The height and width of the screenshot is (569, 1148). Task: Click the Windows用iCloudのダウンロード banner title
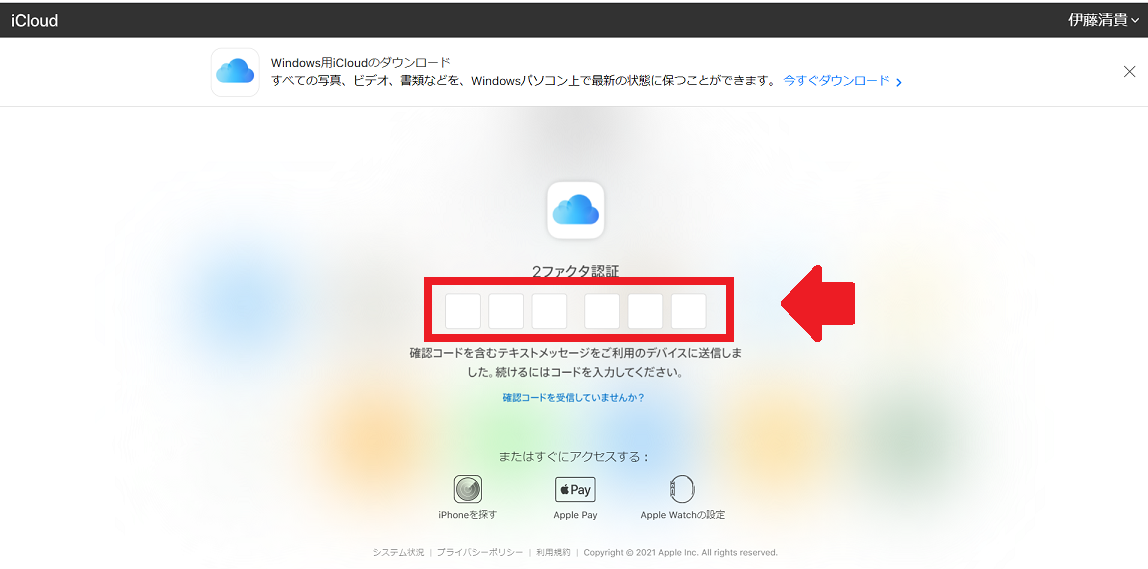coord(360,62)
